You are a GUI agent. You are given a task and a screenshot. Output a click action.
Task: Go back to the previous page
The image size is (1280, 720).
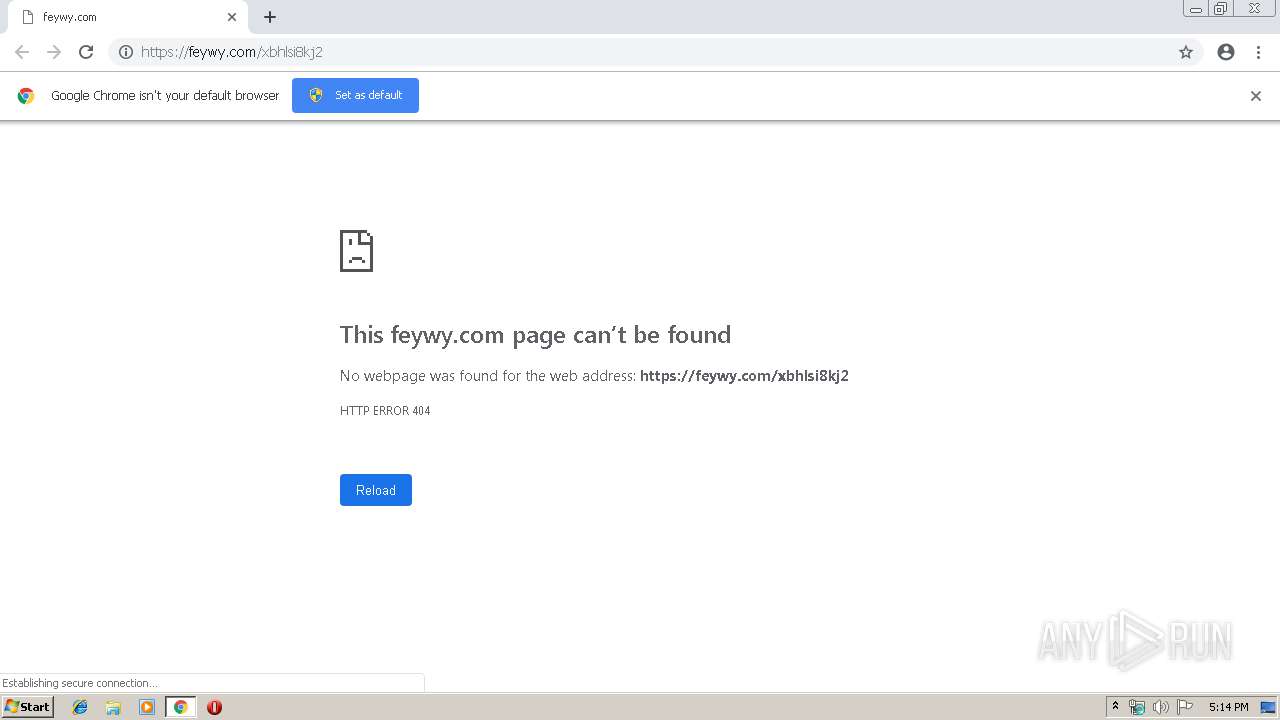click(22, 52)
